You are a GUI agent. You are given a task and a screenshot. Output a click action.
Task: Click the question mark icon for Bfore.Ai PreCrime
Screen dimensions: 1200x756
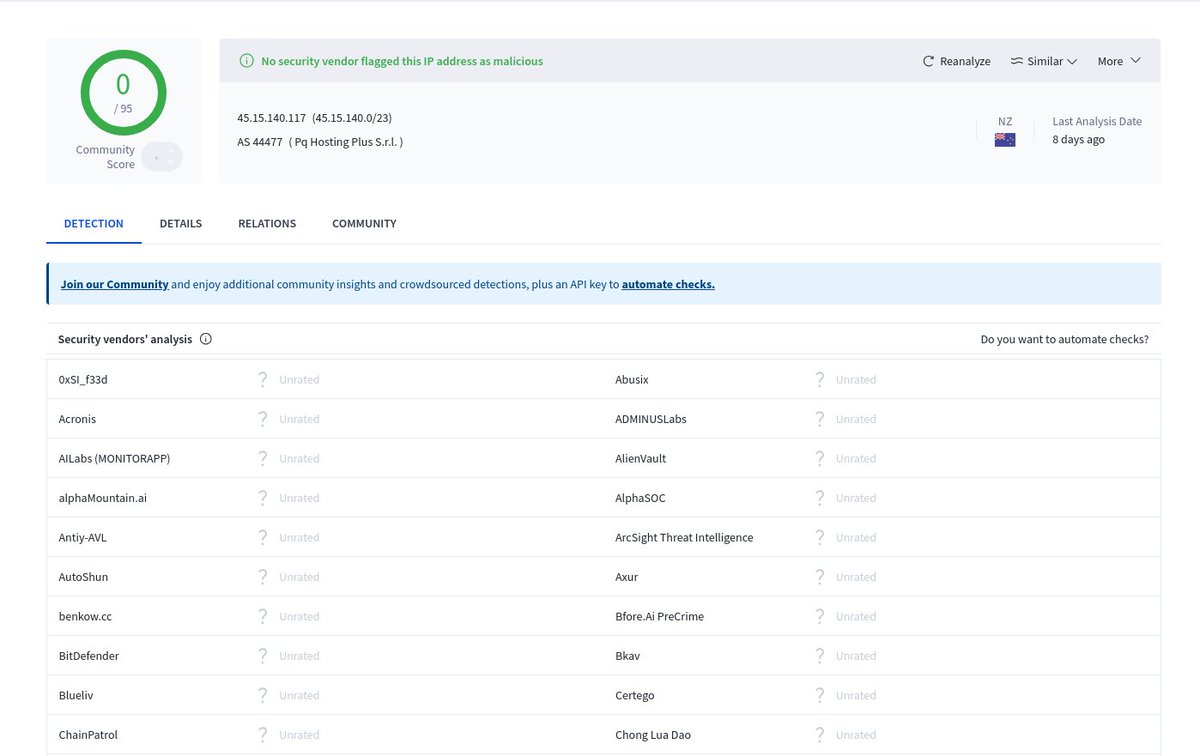[820, 616]
